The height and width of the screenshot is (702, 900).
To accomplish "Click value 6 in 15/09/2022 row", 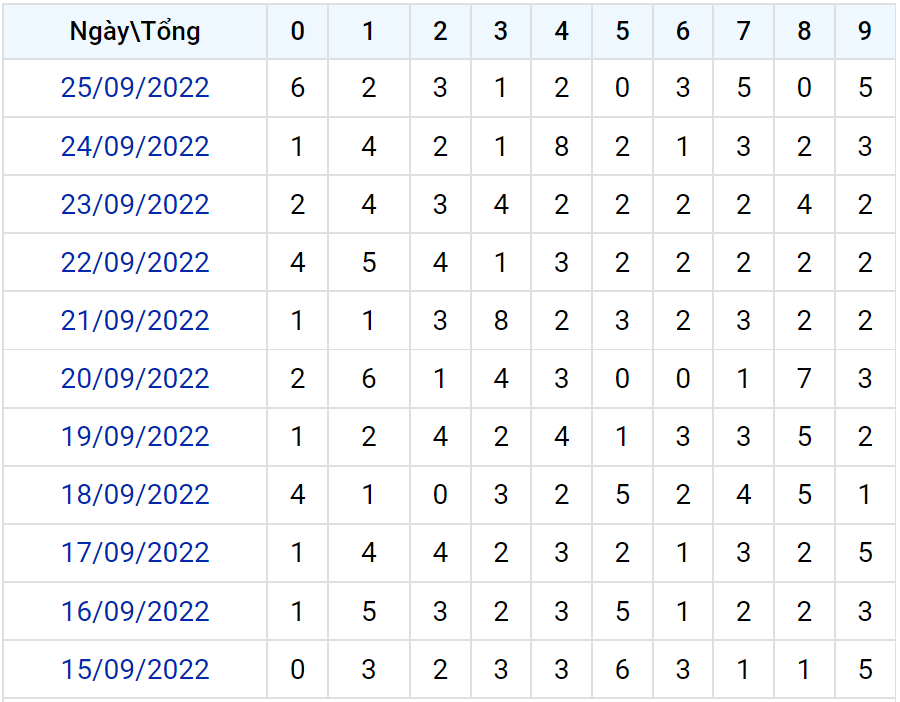I will pos(622,669).
